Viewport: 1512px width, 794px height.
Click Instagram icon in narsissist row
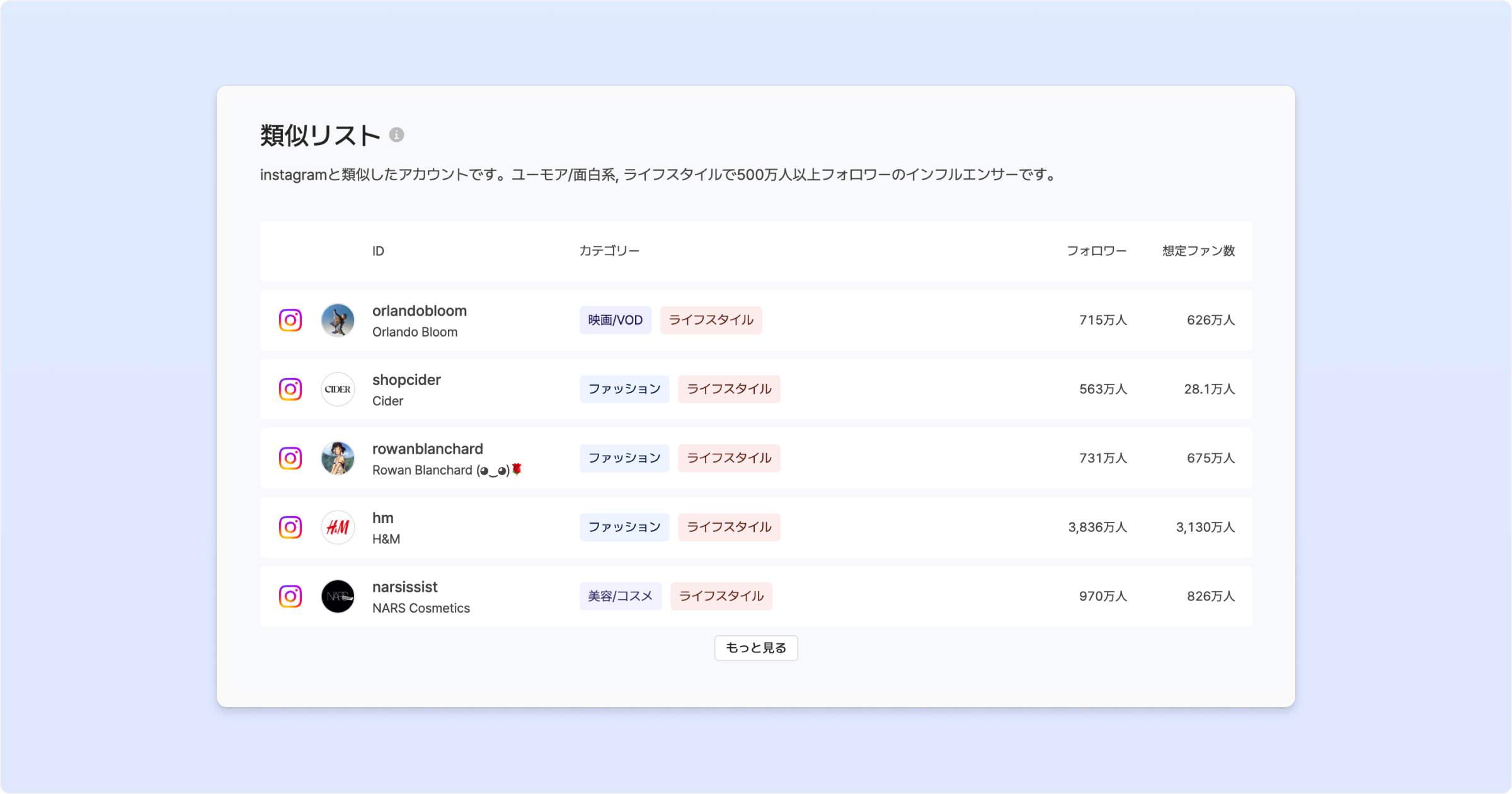click(x=290, y=596)
